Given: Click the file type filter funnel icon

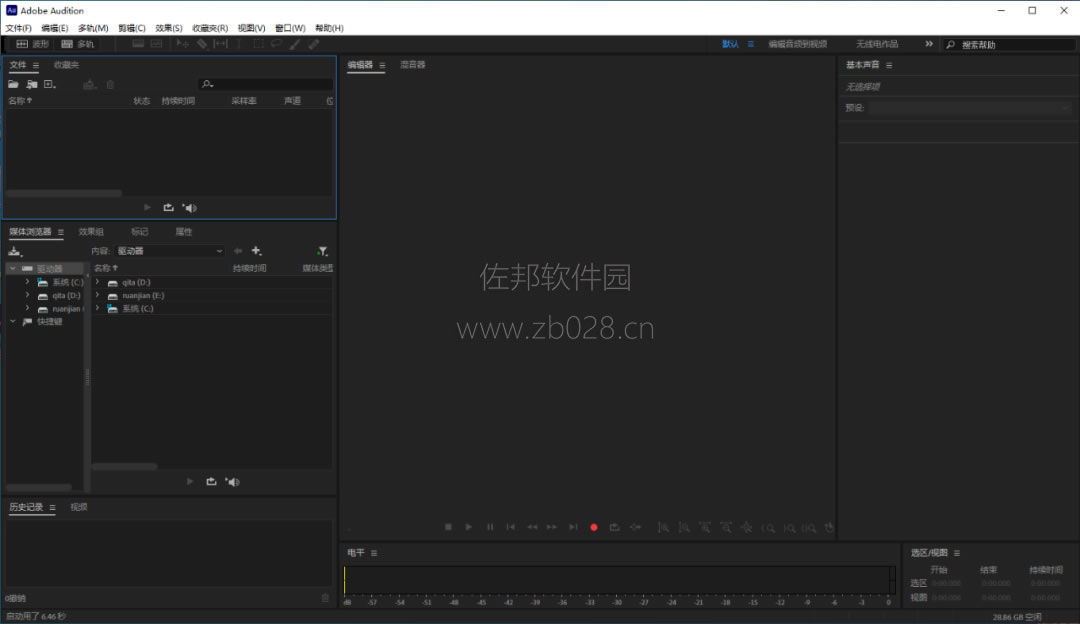Looking at the screenshot, I should [322, 251].
